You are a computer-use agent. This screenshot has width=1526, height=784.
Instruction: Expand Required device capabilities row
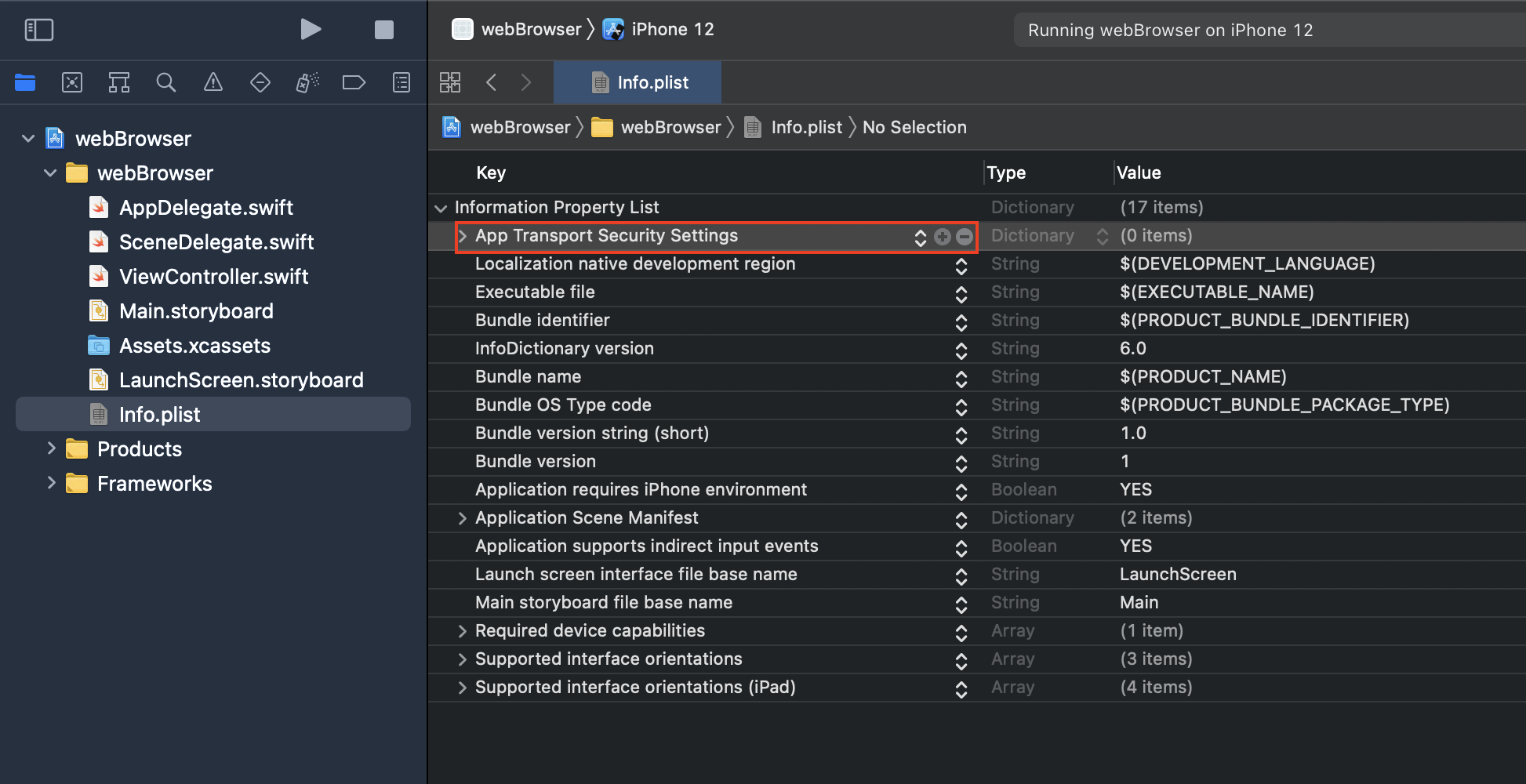tap(463, 631)
